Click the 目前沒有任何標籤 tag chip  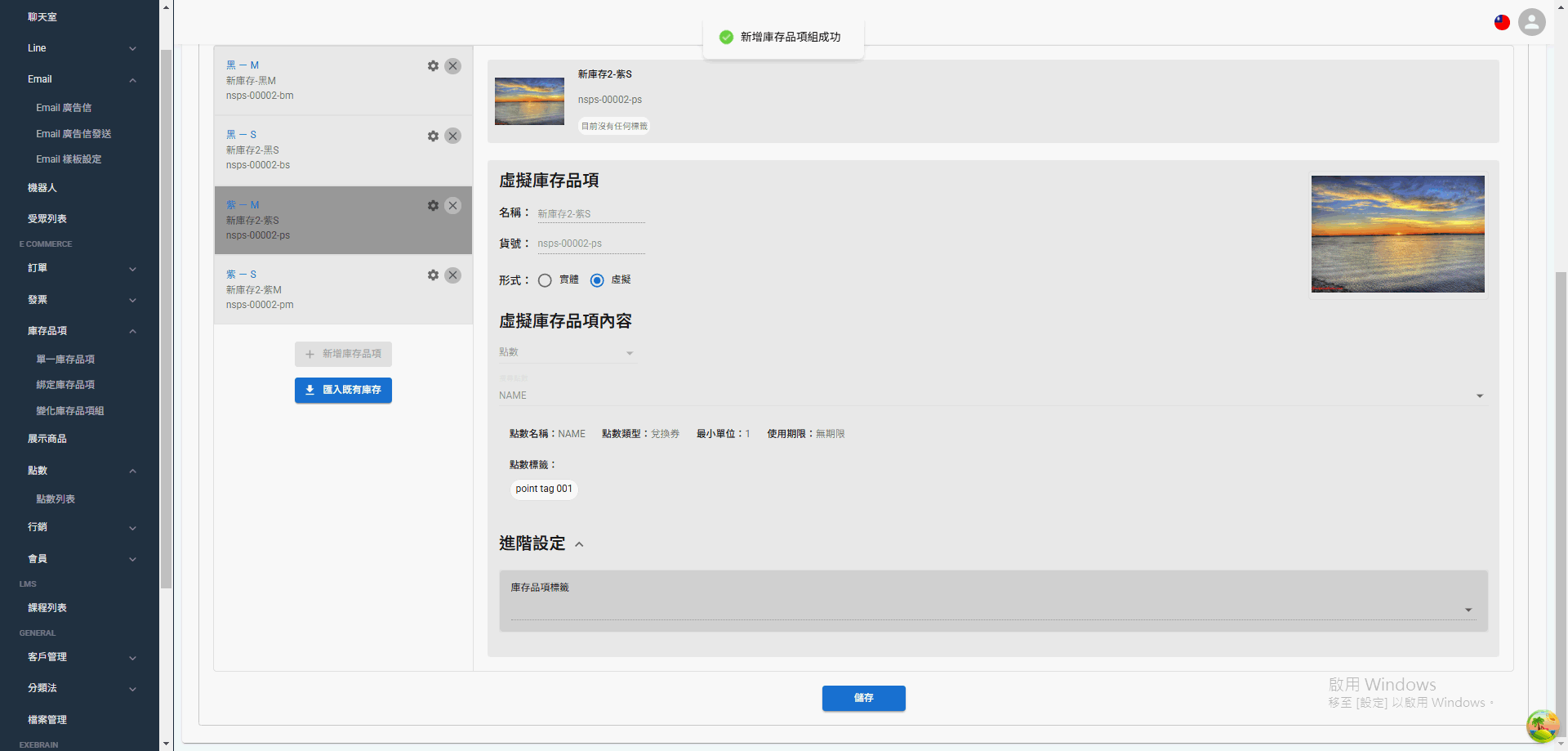(x=614, y=126)
